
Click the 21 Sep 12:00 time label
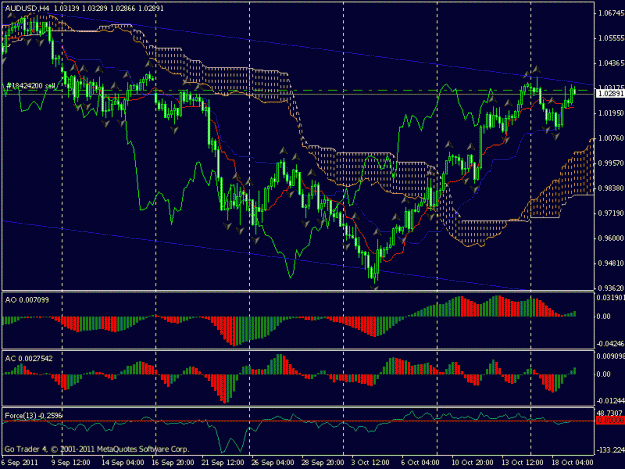(222, 463)
